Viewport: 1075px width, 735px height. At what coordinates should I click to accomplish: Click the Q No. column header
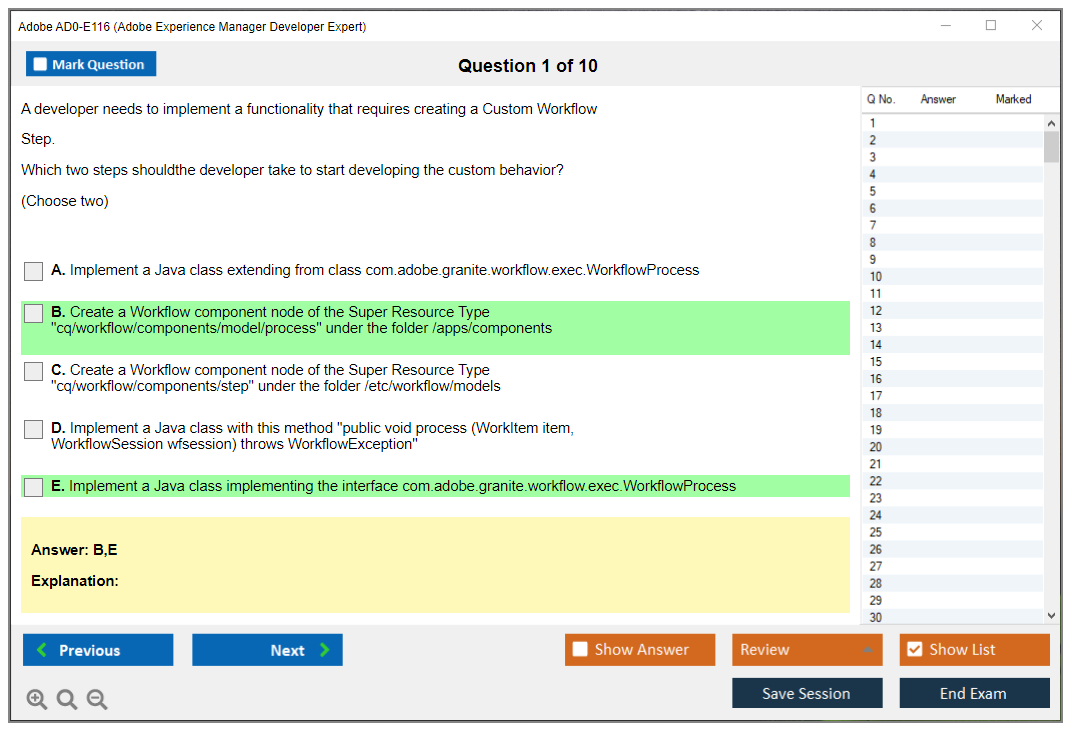coord(881,99)
